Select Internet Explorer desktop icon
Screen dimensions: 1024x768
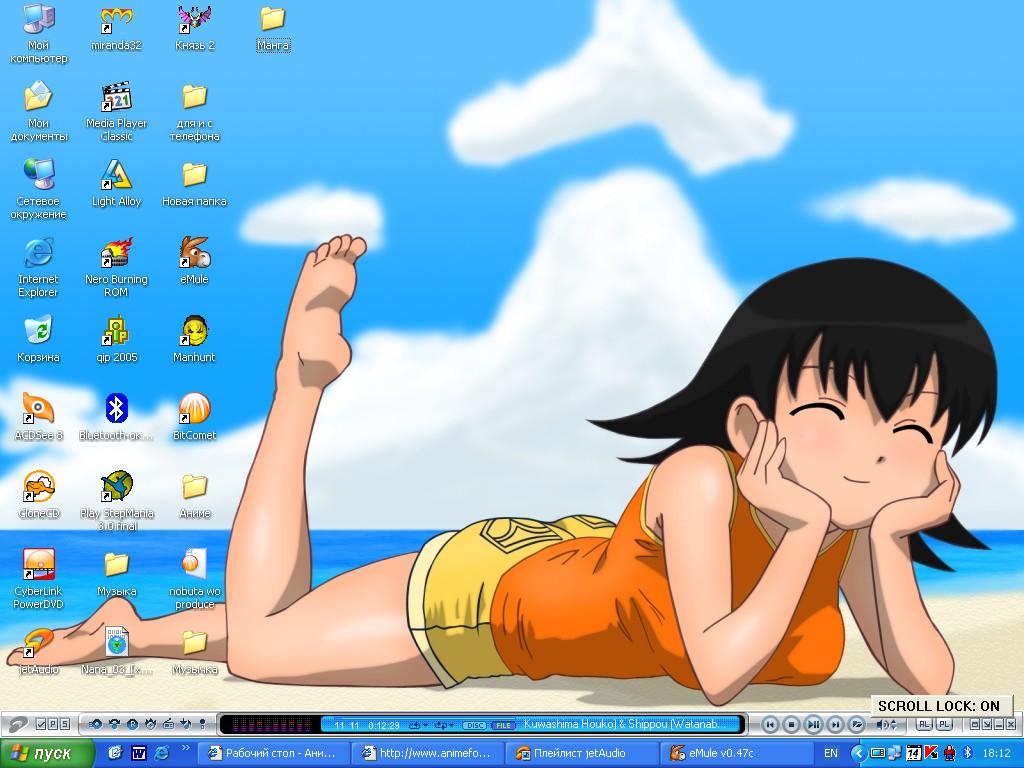tap(38, 267)
